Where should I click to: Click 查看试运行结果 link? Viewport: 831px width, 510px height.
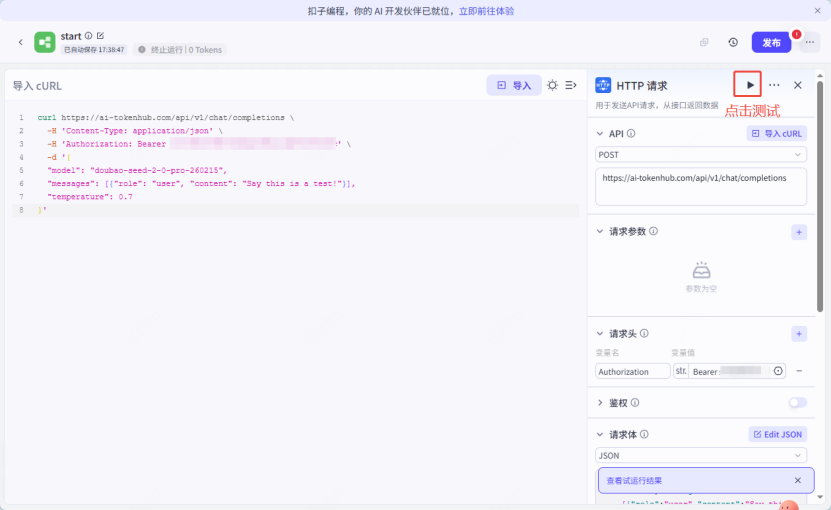634,481
